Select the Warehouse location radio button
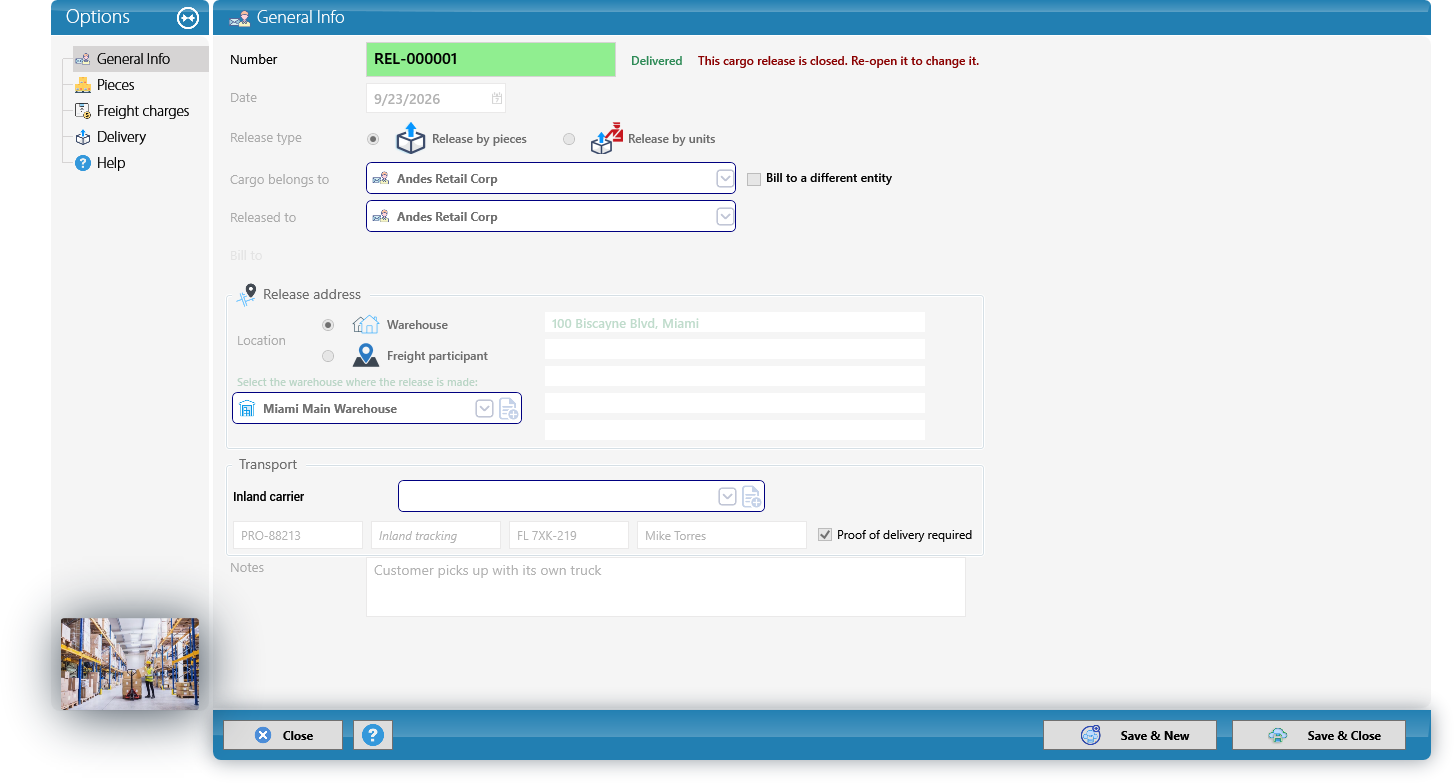The height and width of the screenshot is (783, 1454). pos(328,325)
